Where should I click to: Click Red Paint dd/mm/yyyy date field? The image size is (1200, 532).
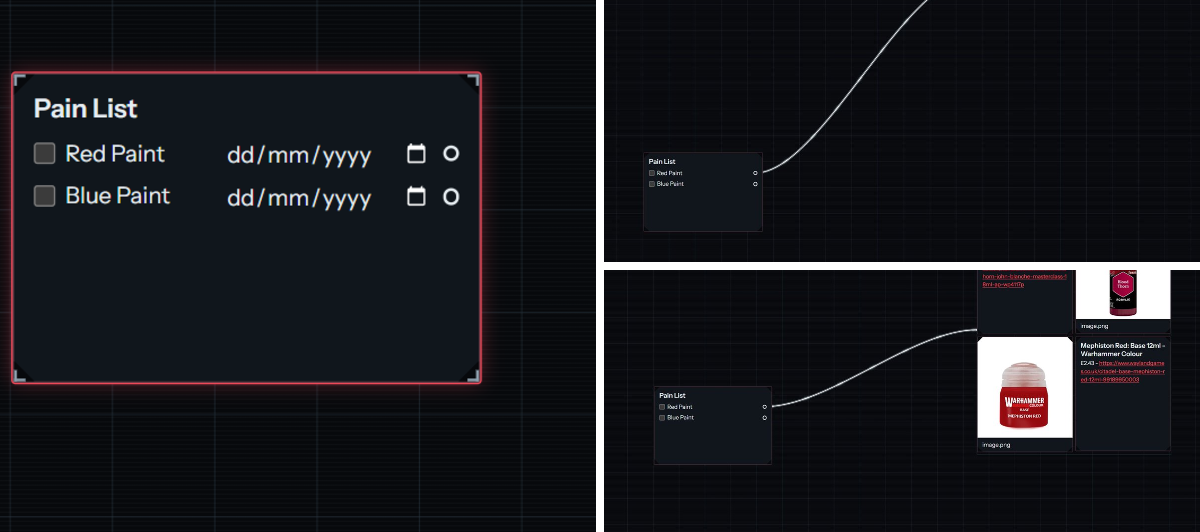point(299,155)
